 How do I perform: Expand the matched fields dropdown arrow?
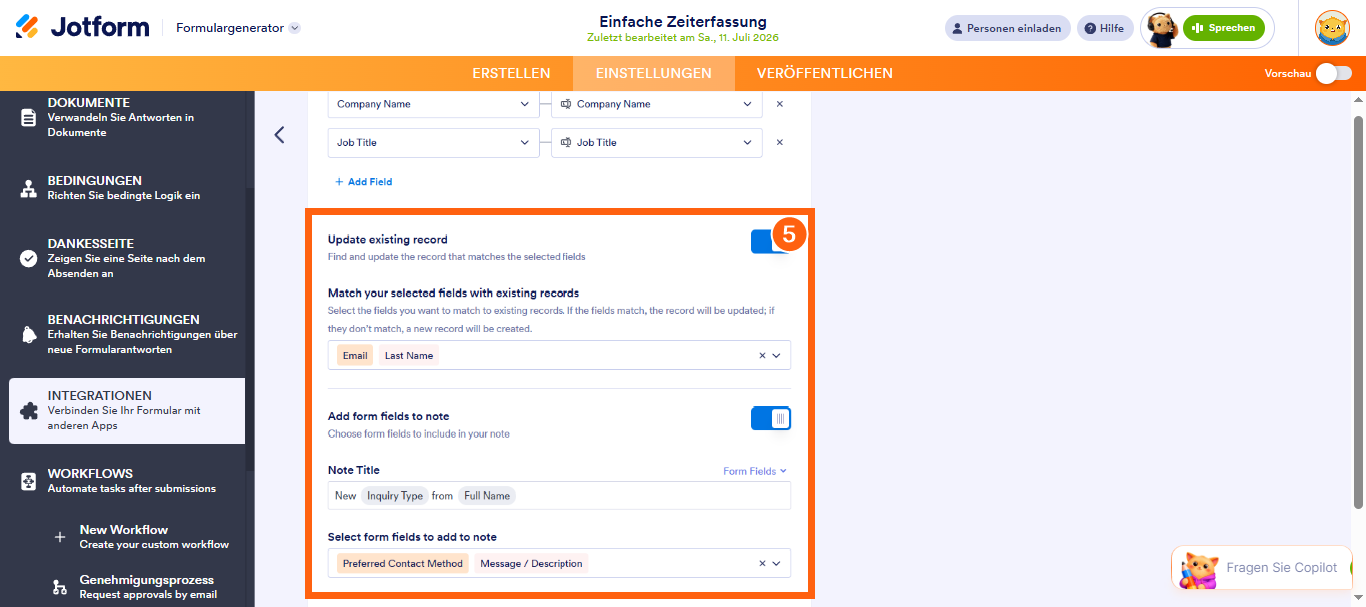click(777, 355)
